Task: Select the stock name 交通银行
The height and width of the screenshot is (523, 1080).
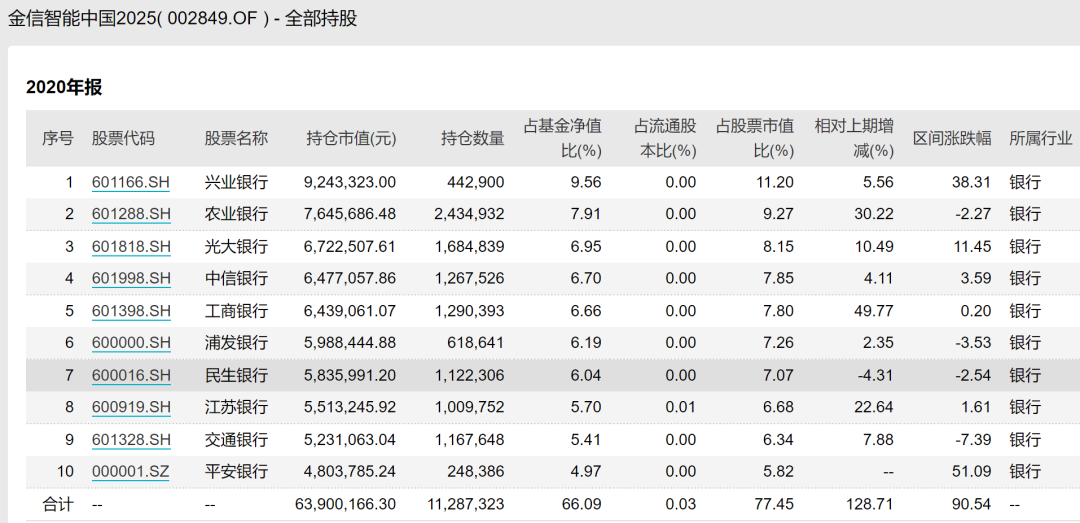Action: click(x=236, y=440)
